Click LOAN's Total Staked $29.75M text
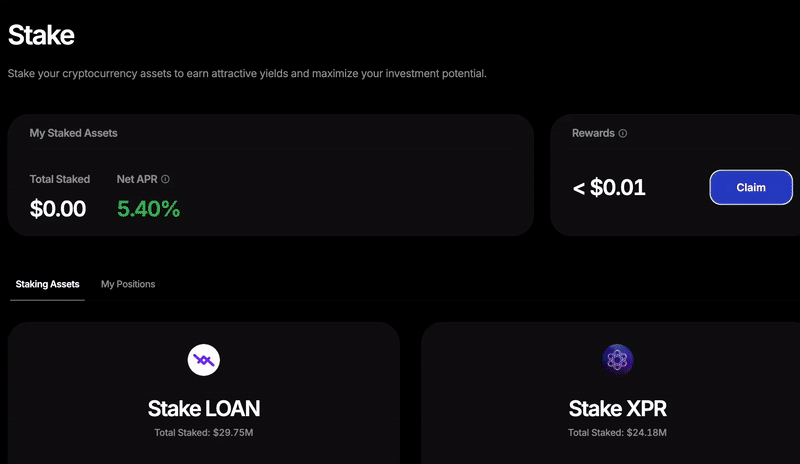 coord(204,432)
